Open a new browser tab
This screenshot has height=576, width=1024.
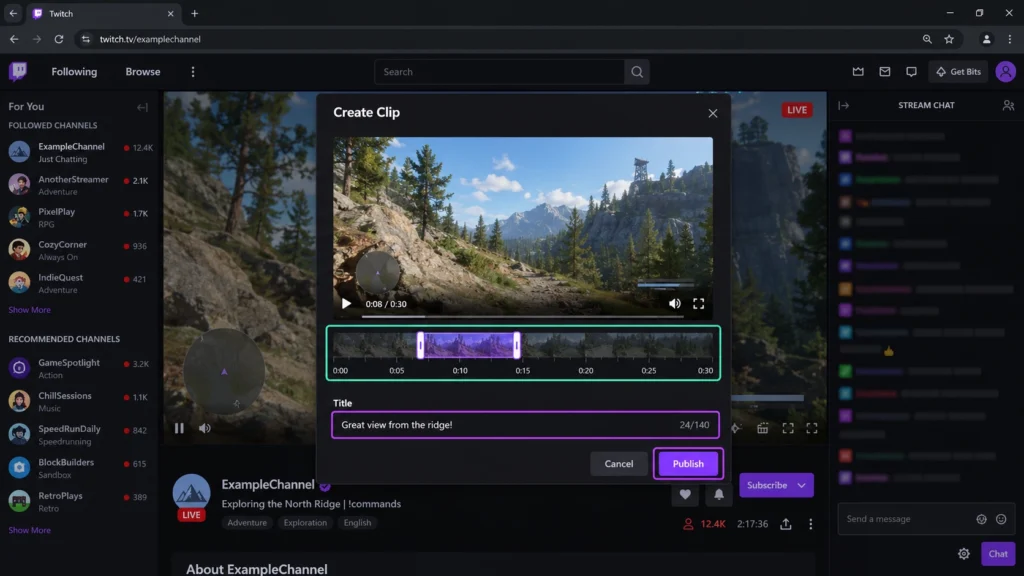[x=195, y=13]
